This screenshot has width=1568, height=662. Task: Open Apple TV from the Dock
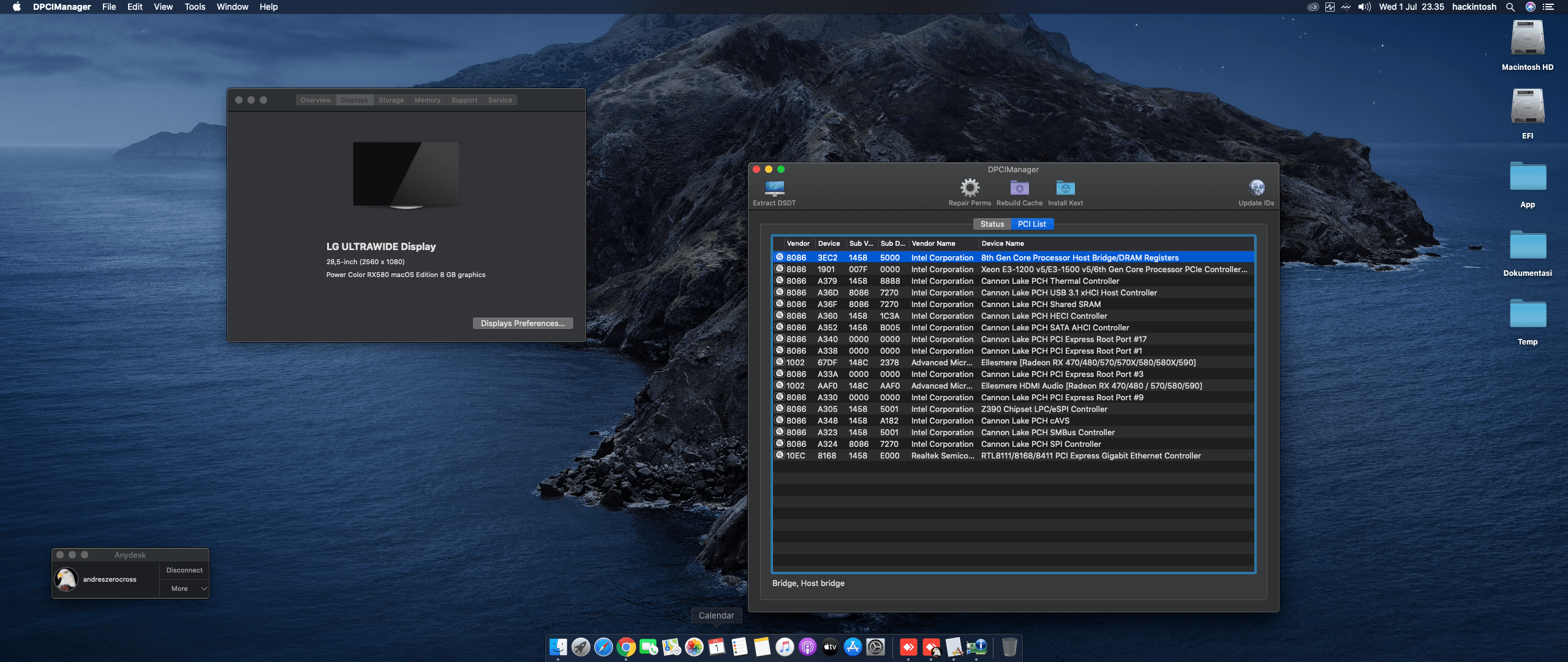(830, 647)
